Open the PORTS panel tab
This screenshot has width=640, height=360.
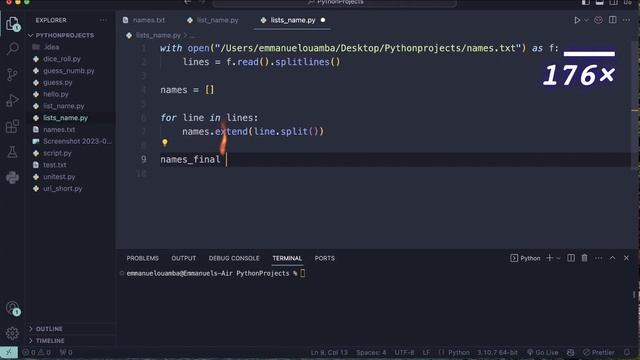point(324,258)
